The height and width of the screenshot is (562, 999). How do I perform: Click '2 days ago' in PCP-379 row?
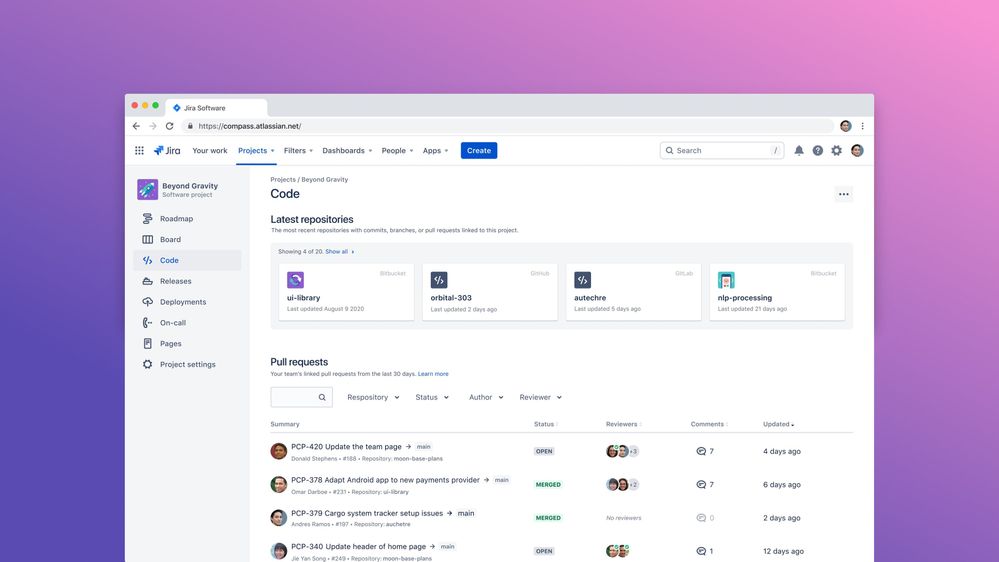[x=782, y=518]
